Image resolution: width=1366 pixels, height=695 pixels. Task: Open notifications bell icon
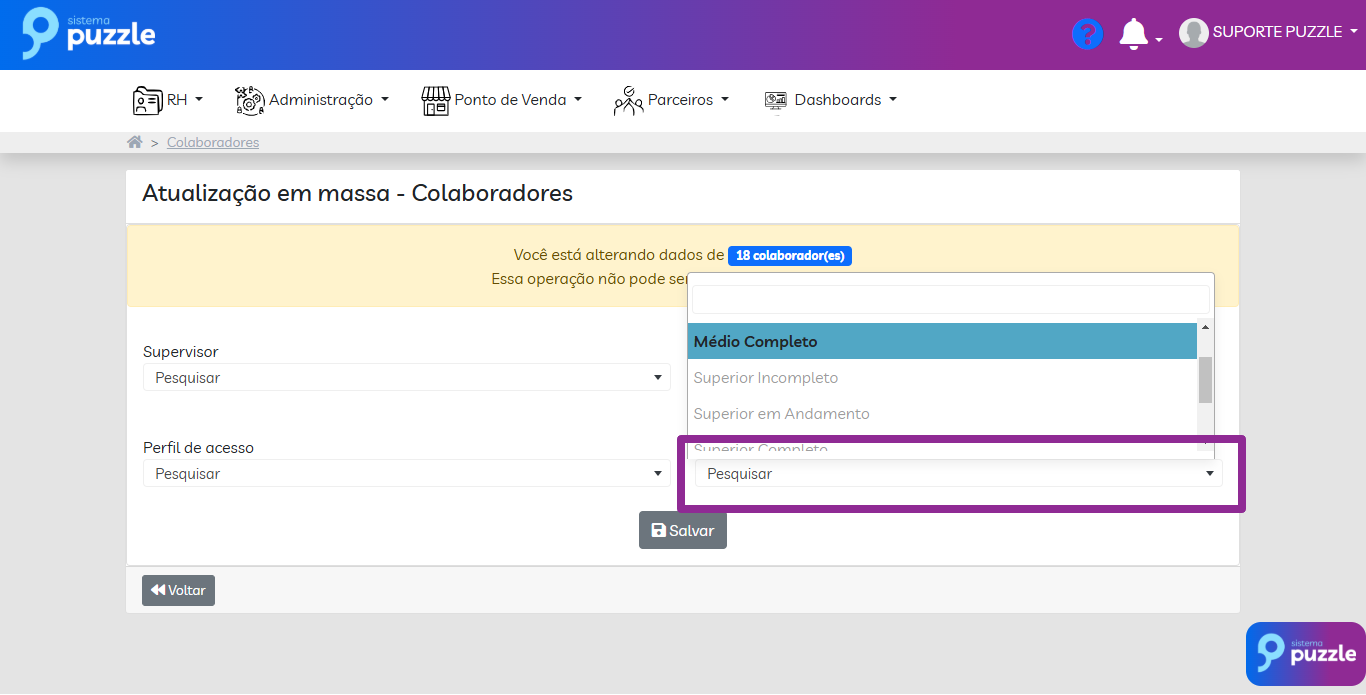coord(1133,34)
